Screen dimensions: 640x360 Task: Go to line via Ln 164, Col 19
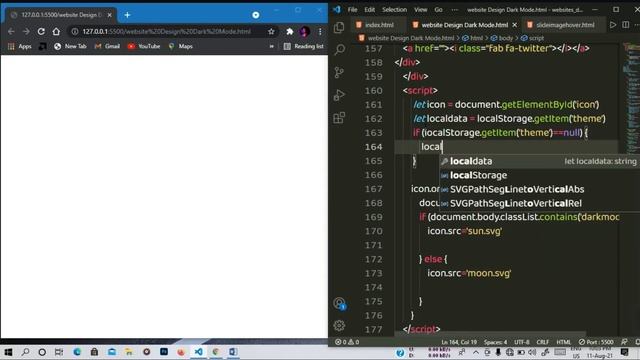pos(459,342)
